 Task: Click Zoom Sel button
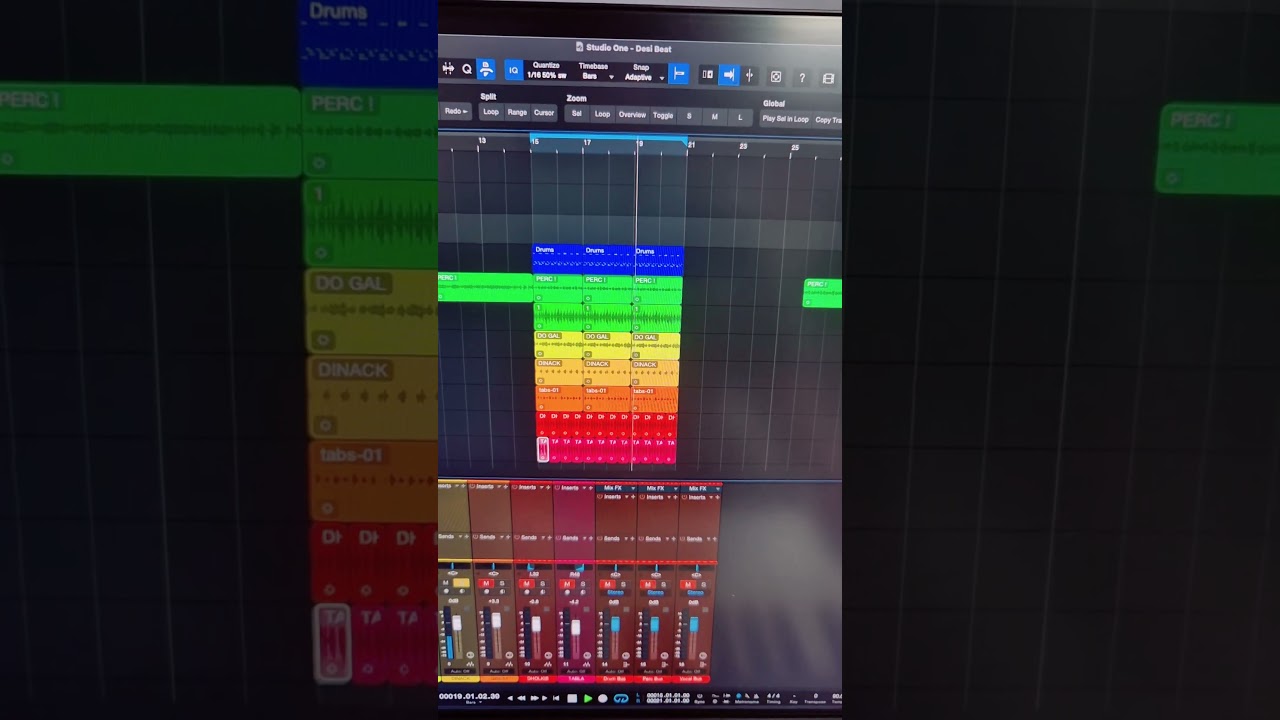coord(577,114)
